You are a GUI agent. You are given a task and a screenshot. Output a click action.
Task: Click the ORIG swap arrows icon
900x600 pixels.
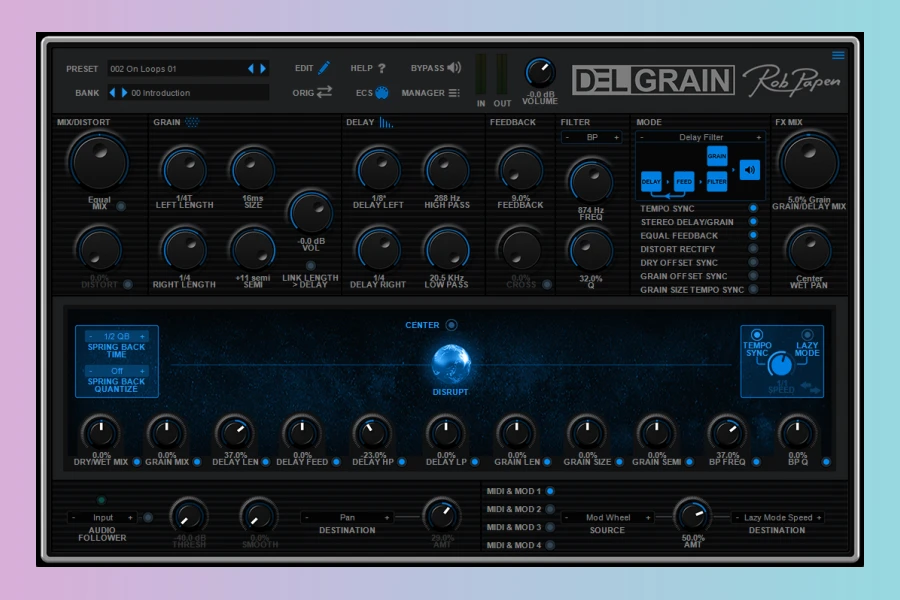324,92
